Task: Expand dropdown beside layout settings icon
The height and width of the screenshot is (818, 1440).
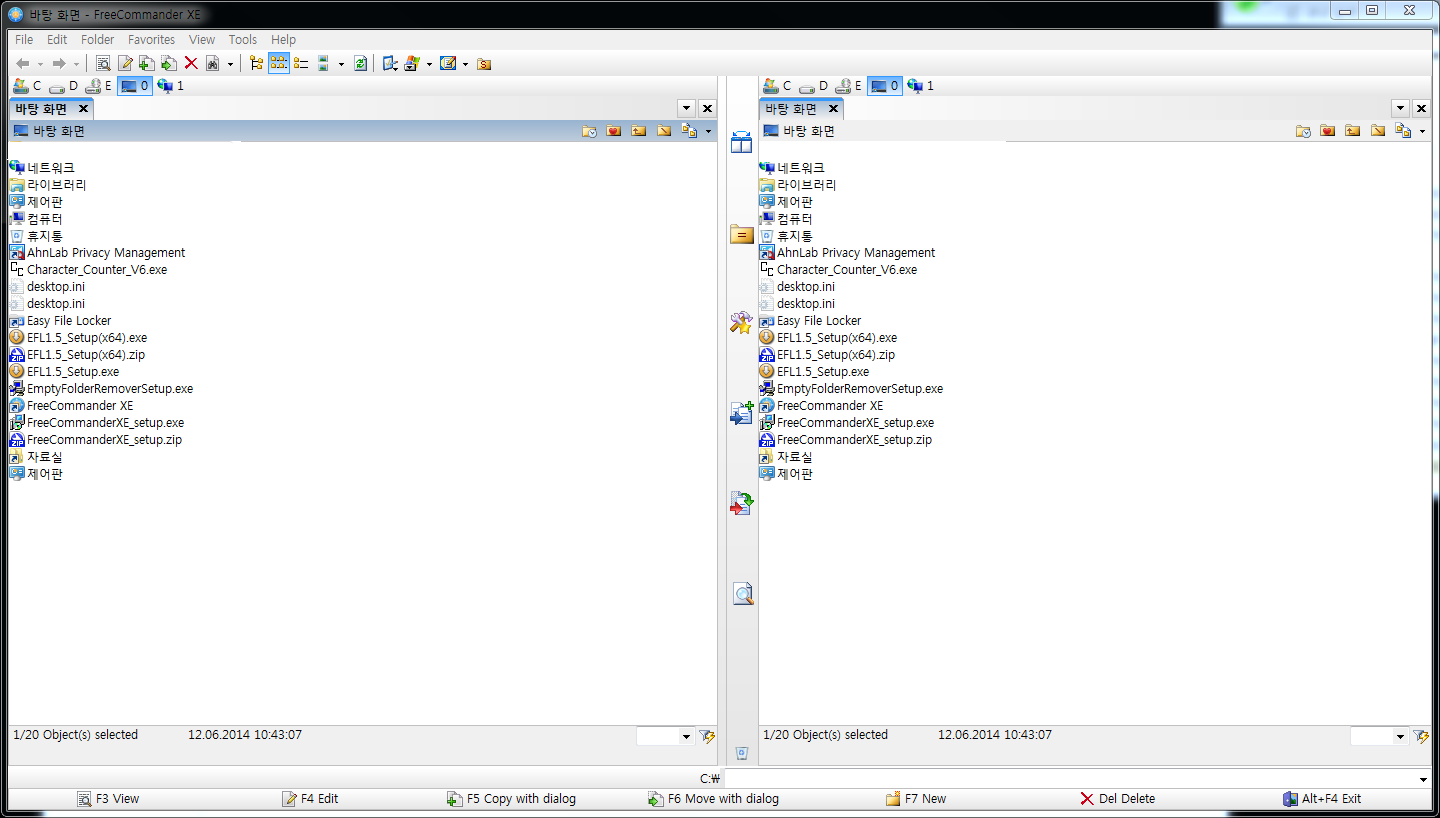Action: click(x=465, y=64)
